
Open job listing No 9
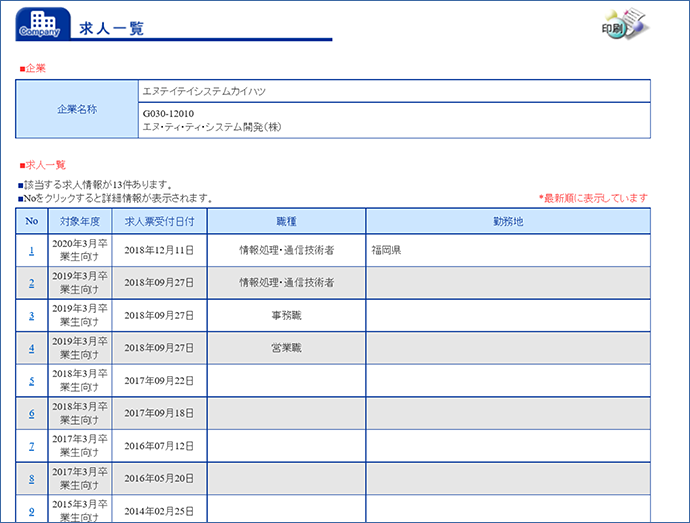coord(32,512)
